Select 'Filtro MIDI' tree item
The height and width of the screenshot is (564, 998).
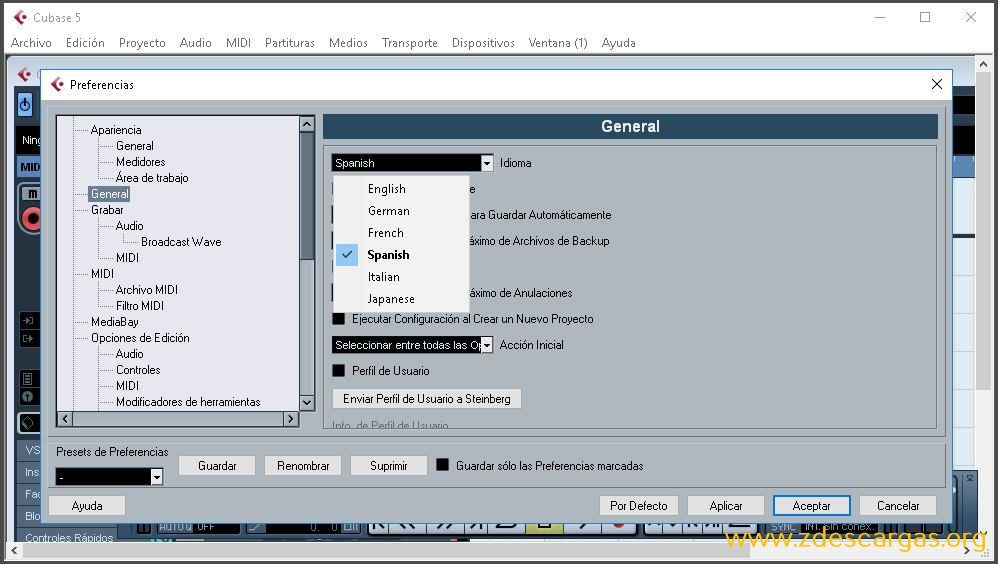[x=140, y=306]
